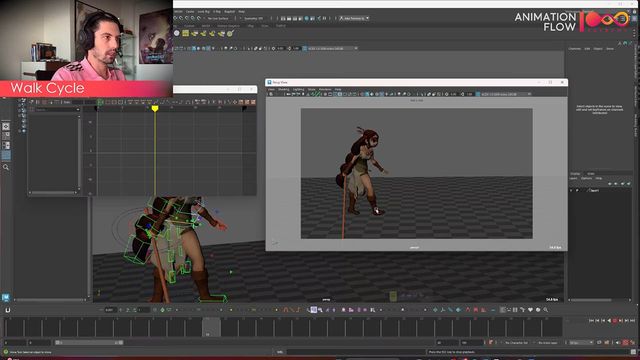Open the Renderer menu in Persp View window
Screen dimensions: 640x360
[325, 89]
